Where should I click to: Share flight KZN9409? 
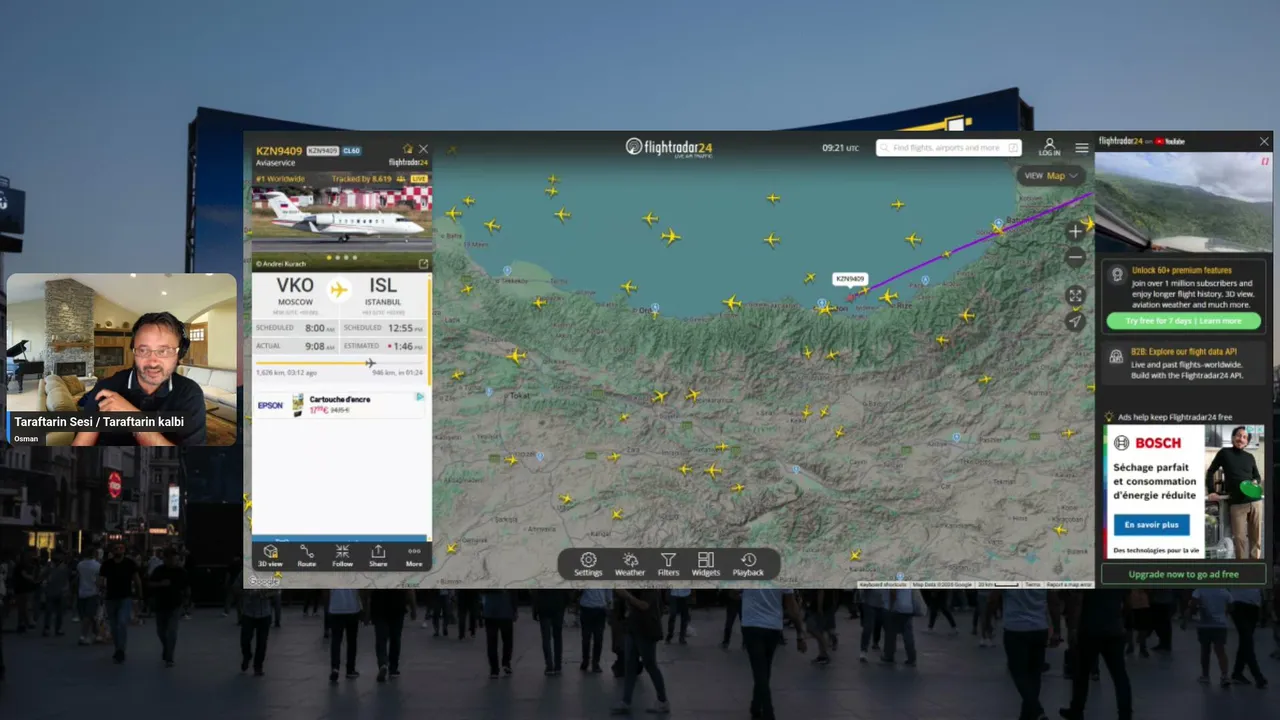pos(378,556)
